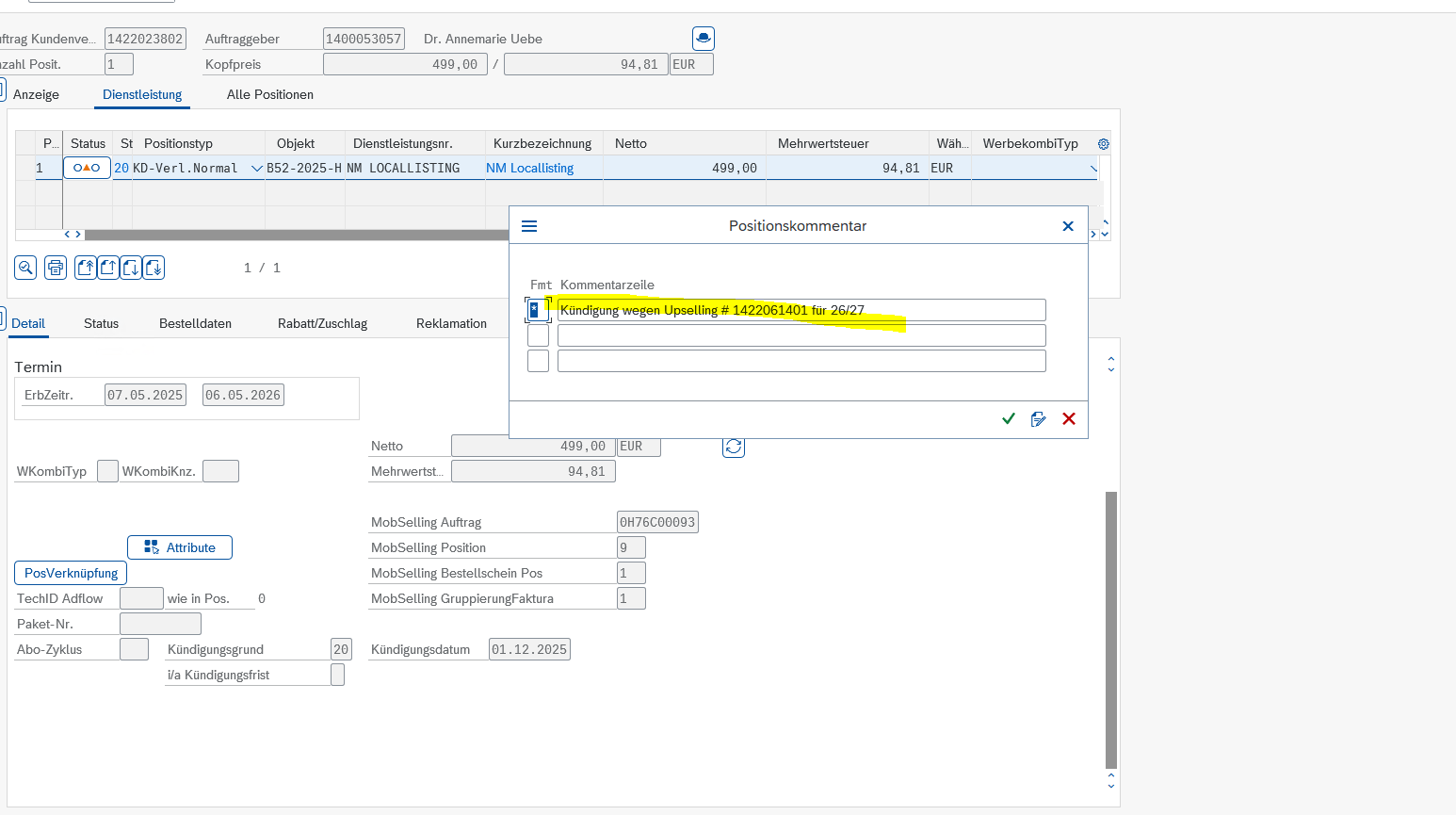This screenshot has width=1456, height=815.
Task: Click the MobSelling Auftrag field 0H76C00093
Action: pyautogui.click(x=657, y=522)
